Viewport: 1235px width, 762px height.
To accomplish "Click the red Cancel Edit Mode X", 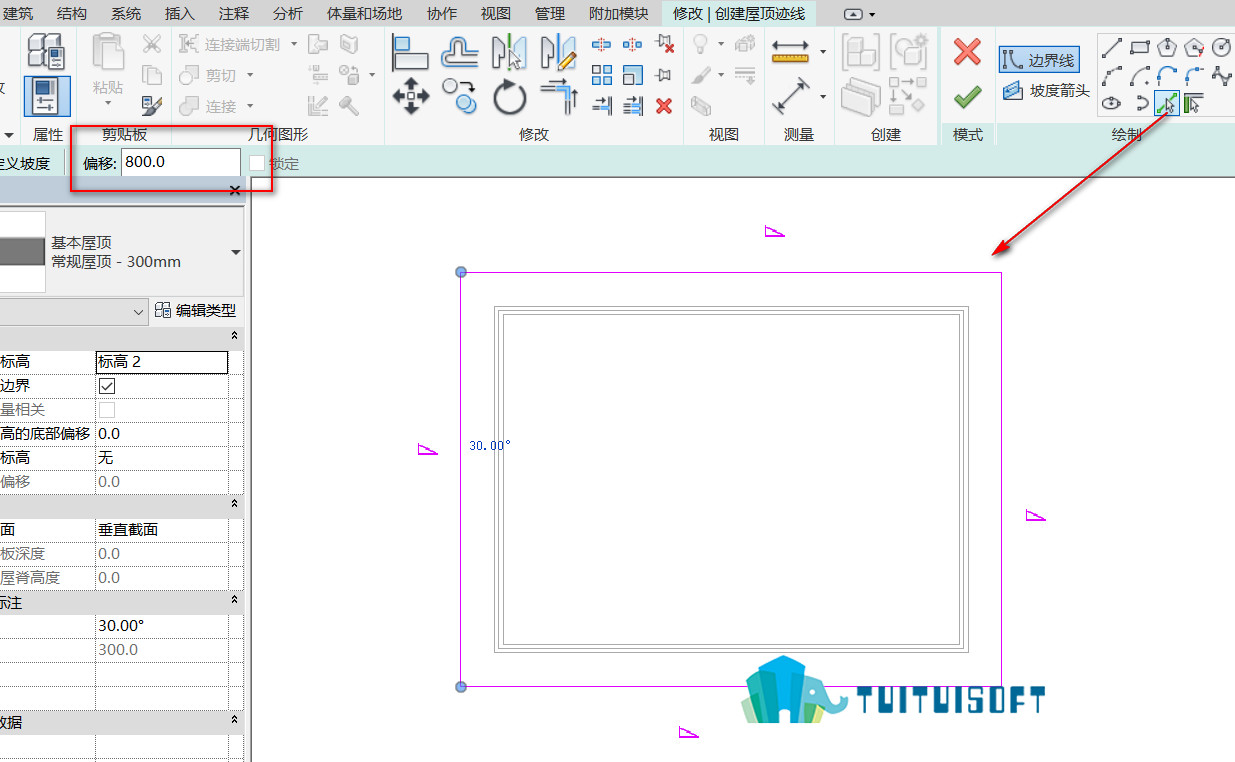I will point(967,52).
